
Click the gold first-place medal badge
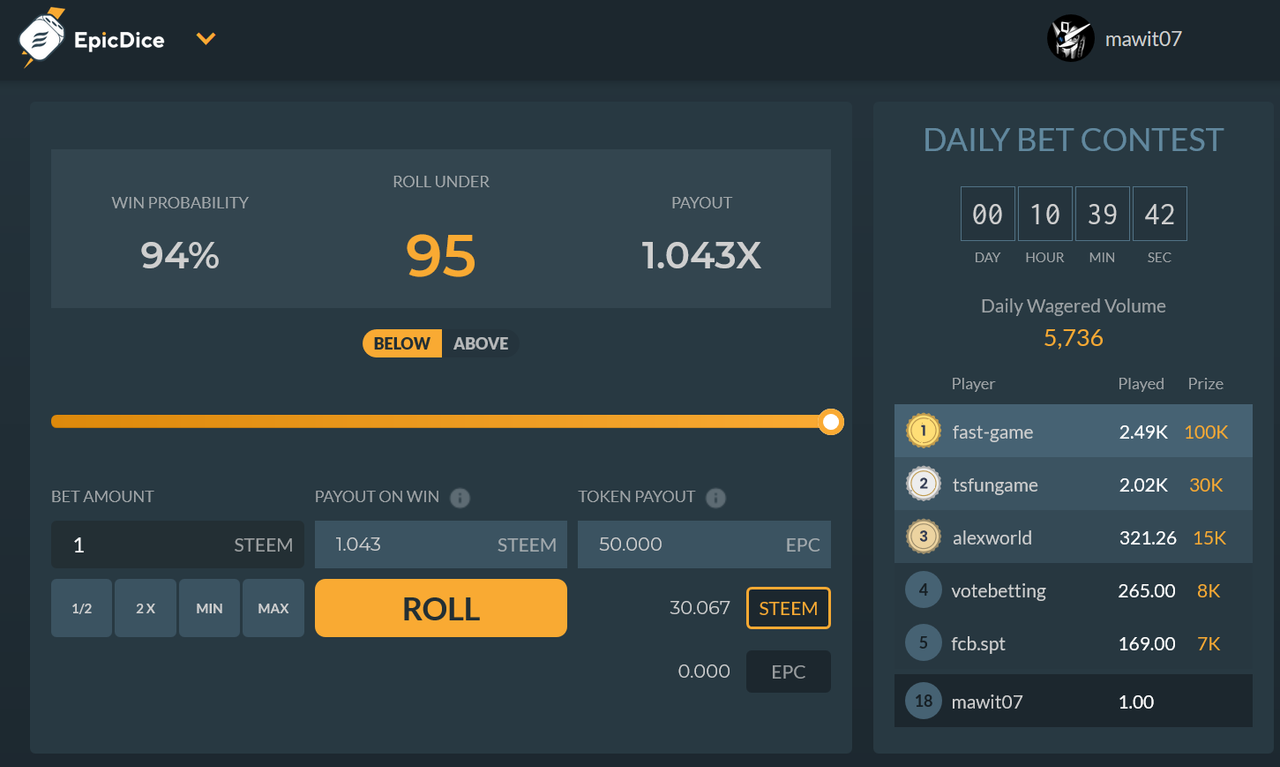[923, 431]
